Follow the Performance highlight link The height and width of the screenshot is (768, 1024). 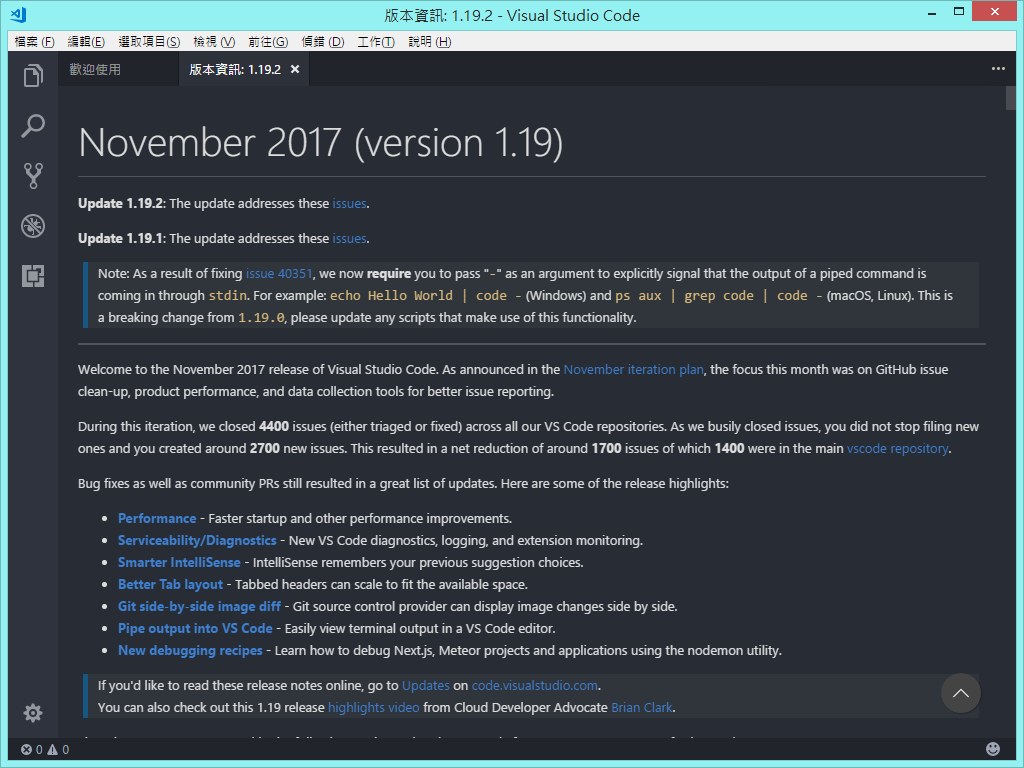tap(157, 519)
